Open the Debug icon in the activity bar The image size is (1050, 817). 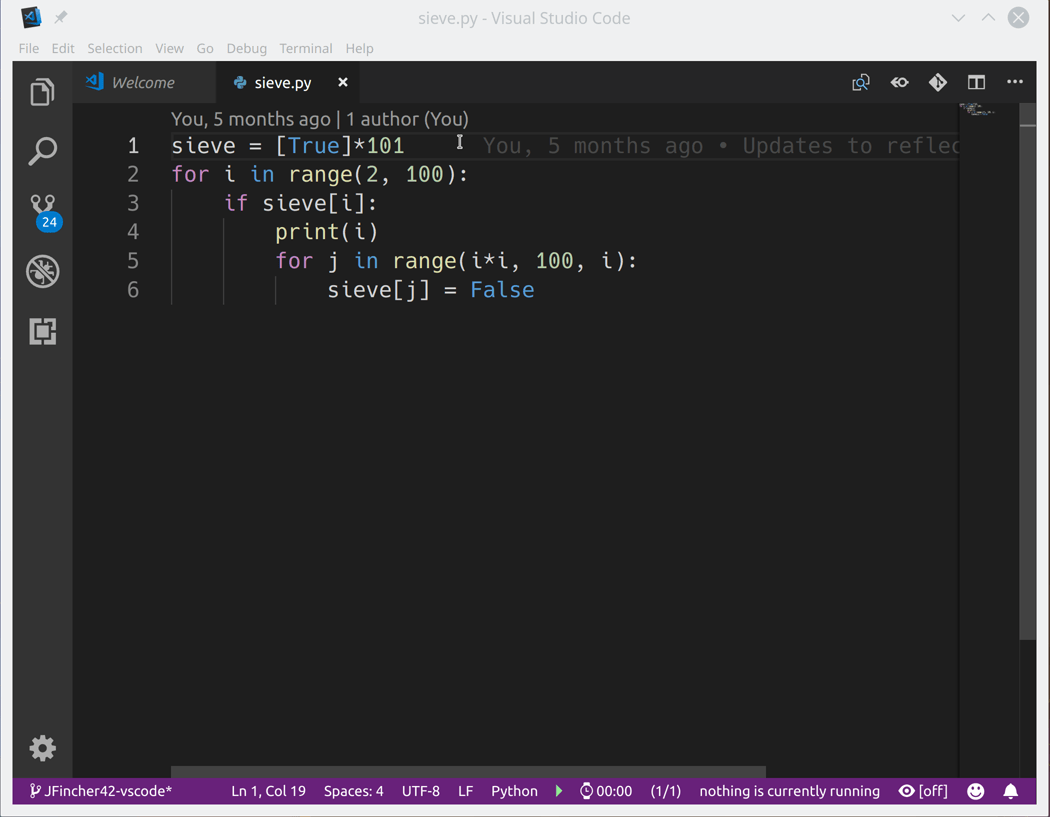coord(42,271)
